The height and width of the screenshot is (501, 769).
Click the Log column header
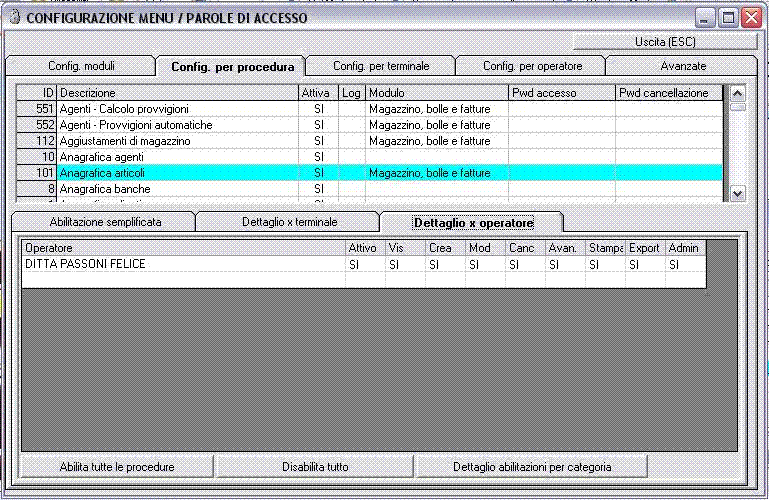click(352, 93)
